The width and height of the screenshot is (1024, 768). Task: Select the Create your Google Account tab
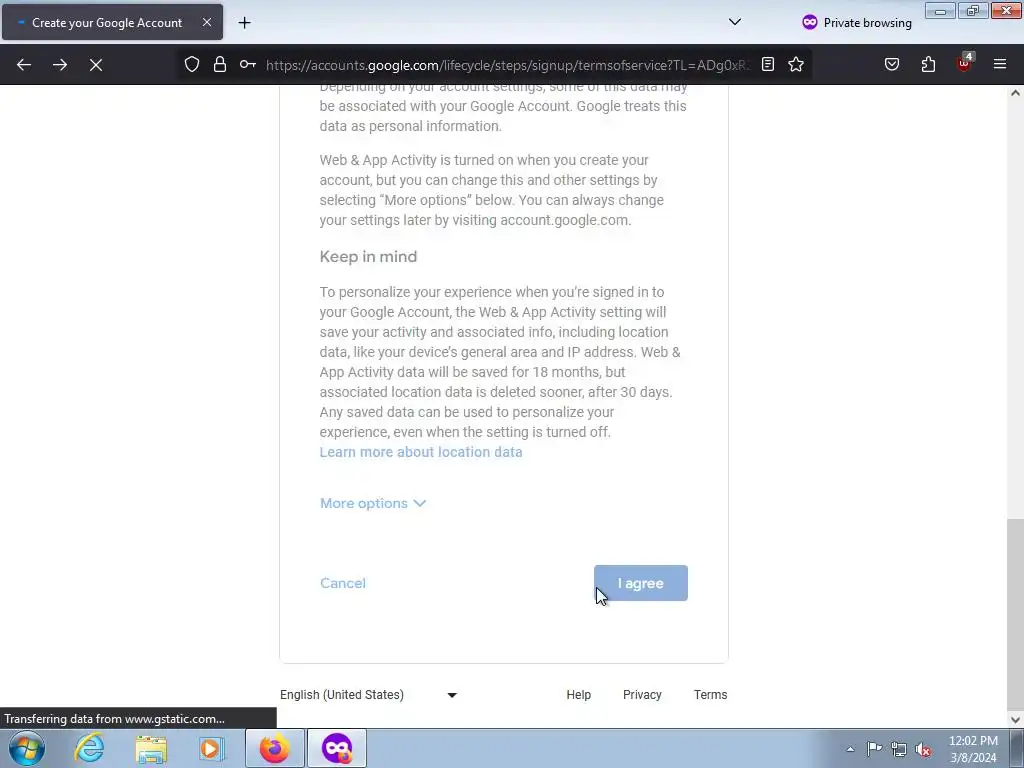coord(112,23)
